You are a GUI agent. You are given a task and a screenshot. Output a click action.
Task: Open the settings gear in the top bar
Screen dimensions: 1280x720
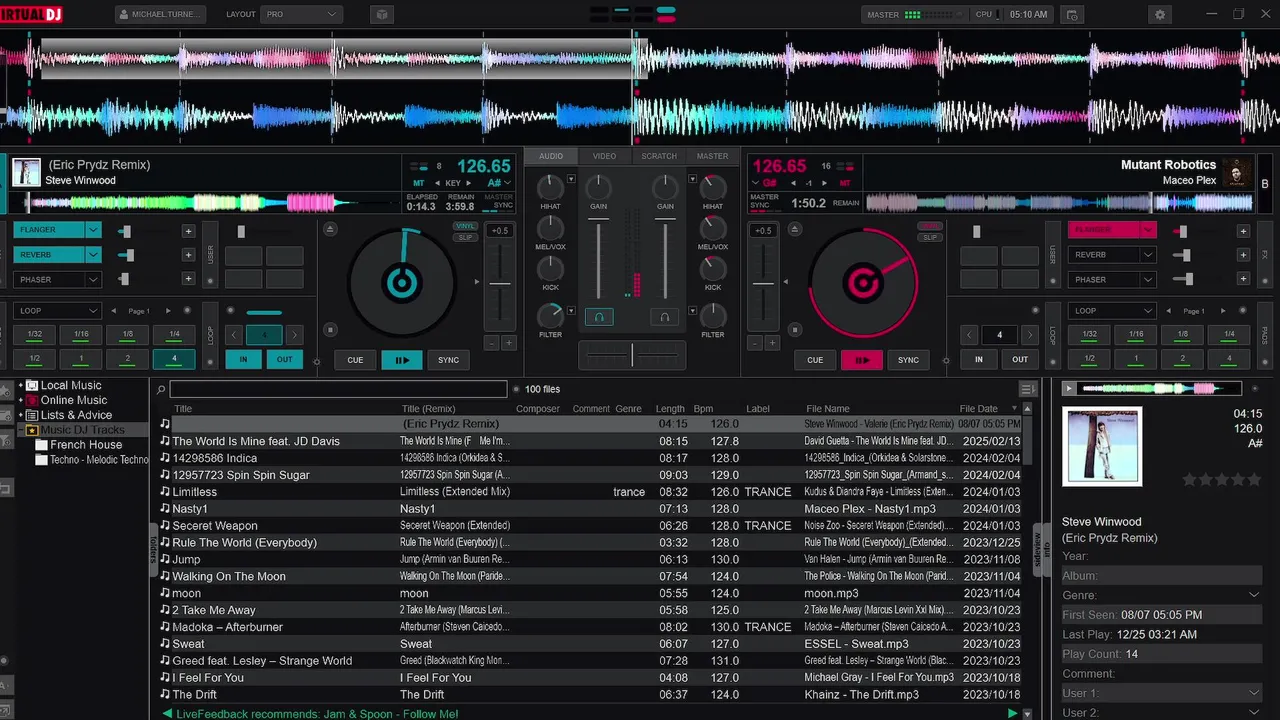pos(1160,15)
